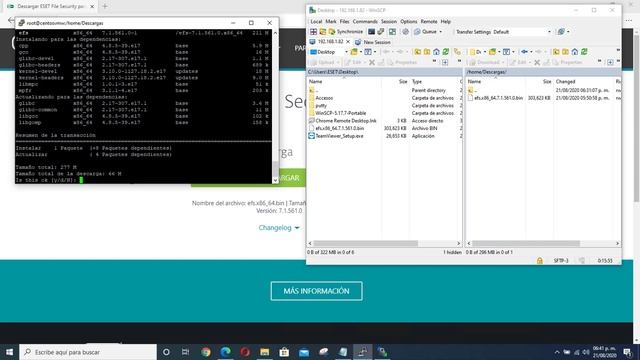This screenshot has height=360, width=640.
Task: Click the commander layout icon at toolbar start
Action: (x=313, y=31)
